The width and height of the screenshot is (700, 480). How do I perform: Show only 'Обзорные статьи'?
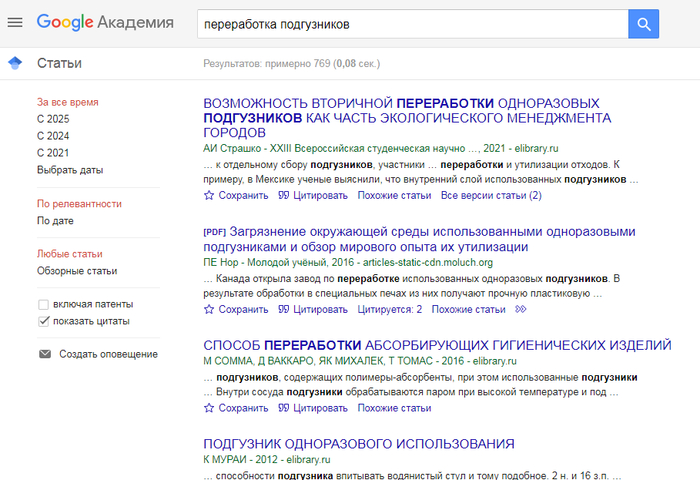(x=77, y=271)
